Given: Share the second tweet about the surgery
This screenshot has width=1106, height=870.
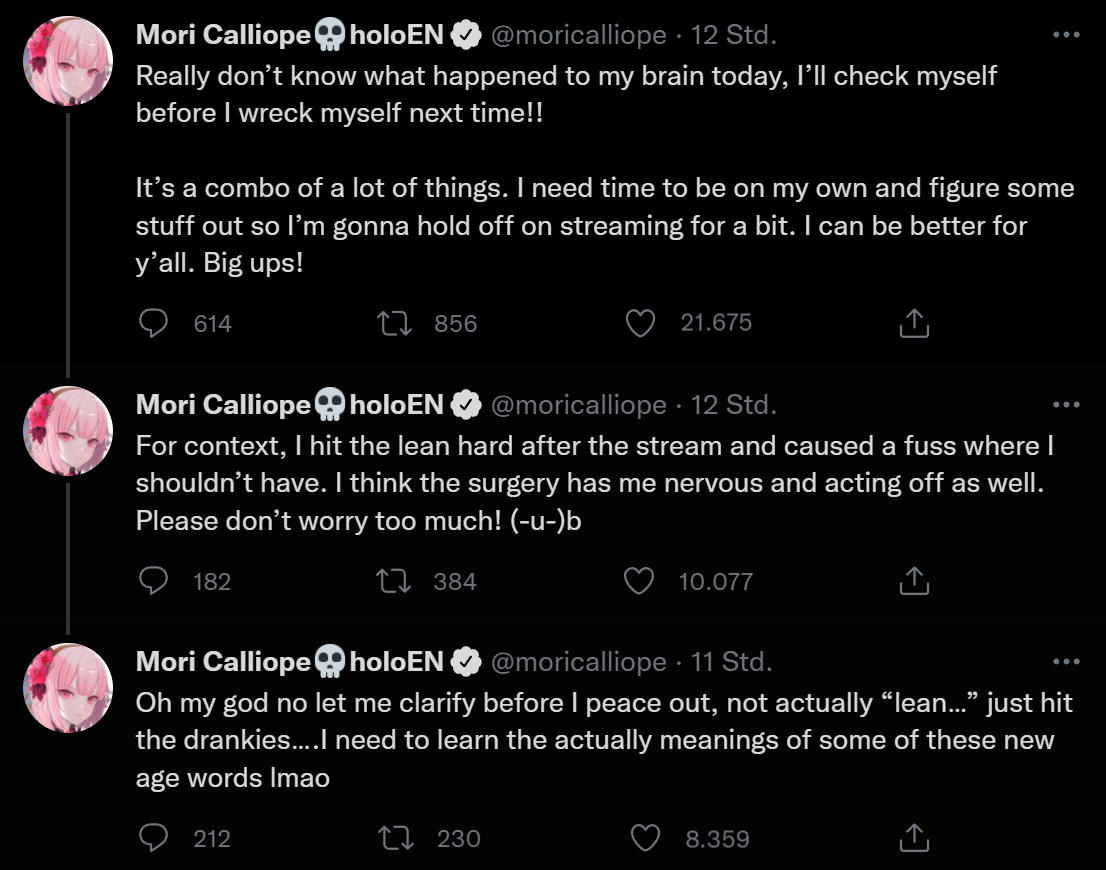Looking at the screenshot, I should (x=914, y=581).
